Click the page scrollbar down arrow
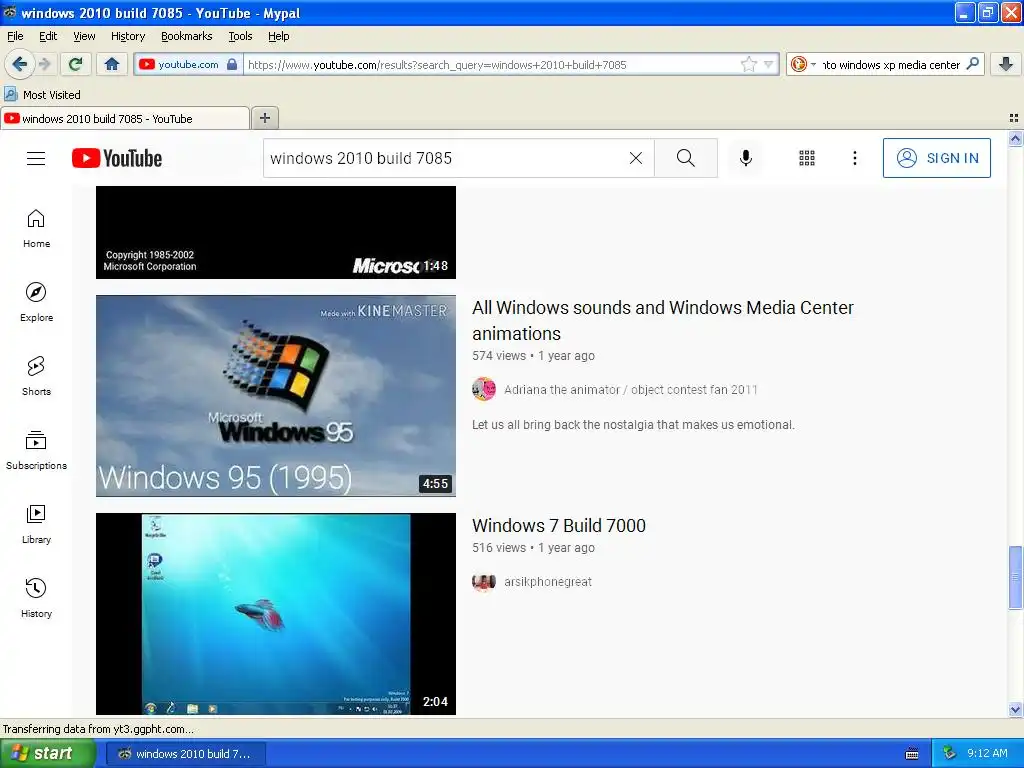This screenshot has height=768, width=1024. click(1015, 709)
